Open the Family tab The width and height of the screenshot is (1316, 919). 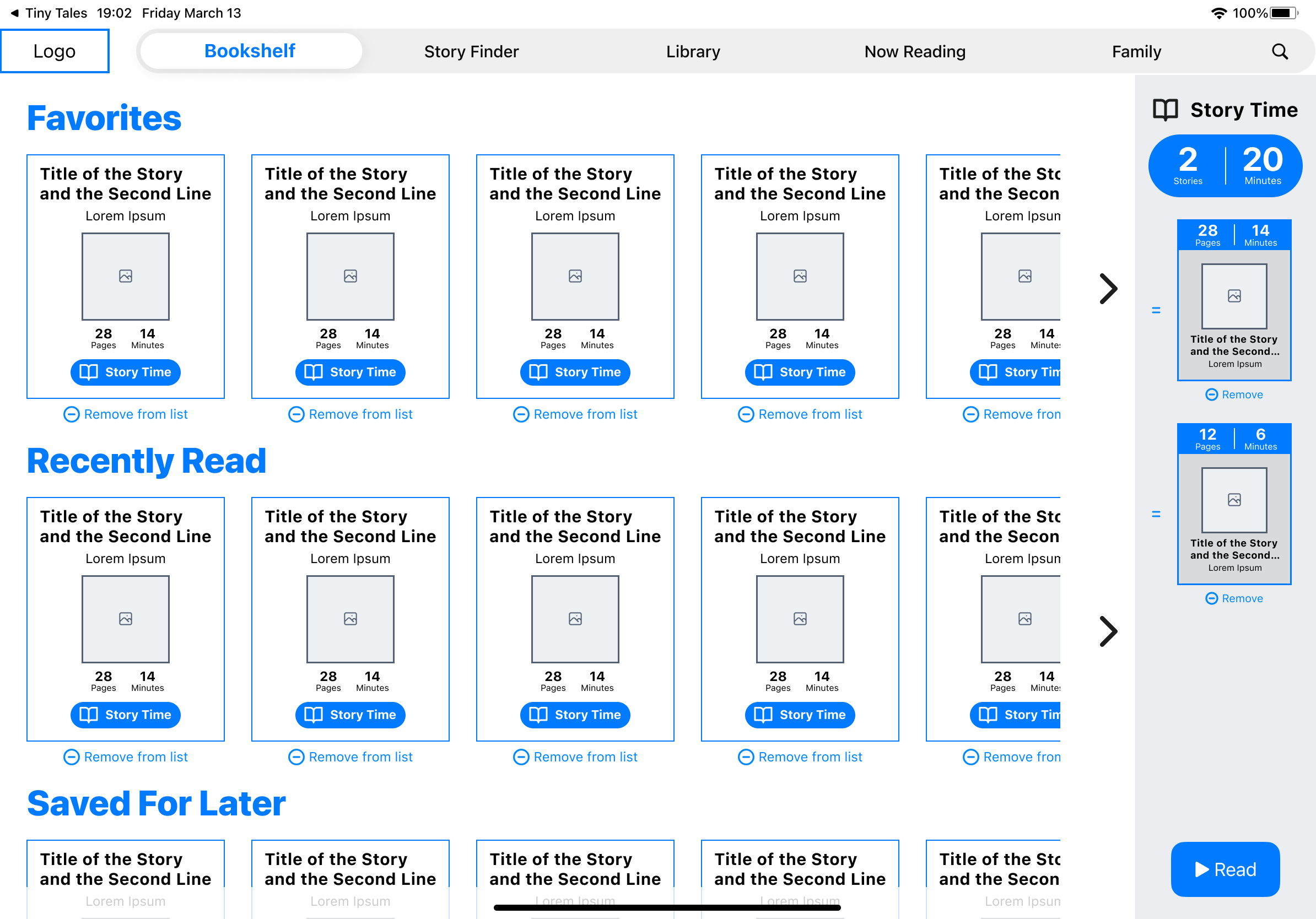1136,51
